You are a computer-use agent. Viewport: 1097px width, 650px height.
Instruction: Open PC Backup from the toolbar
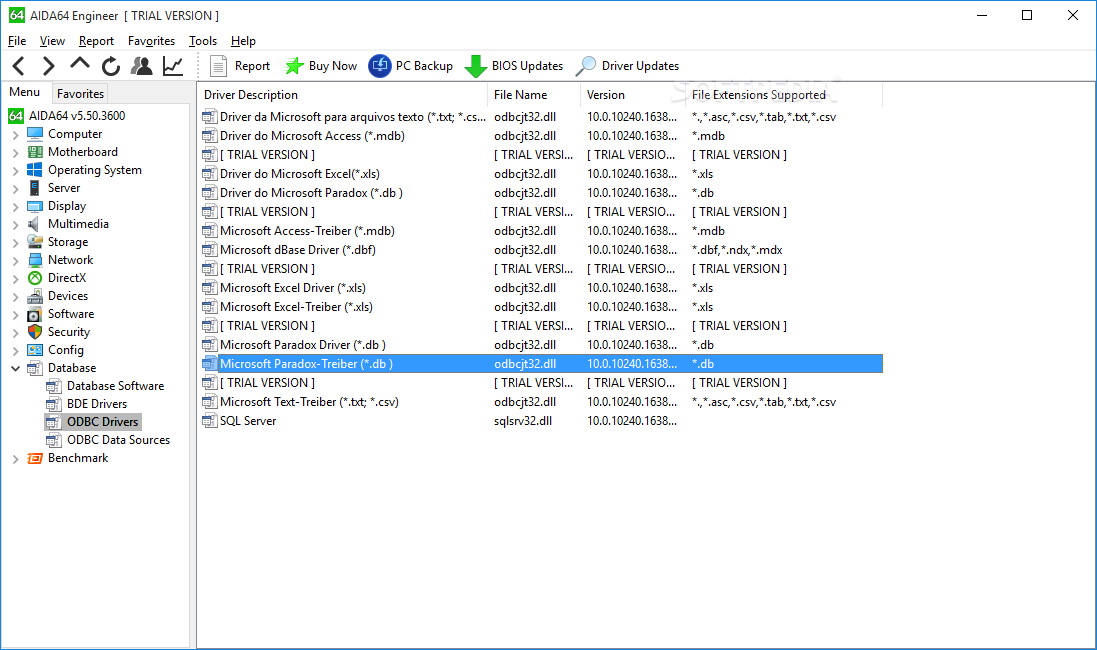click(x=411, y=66)
